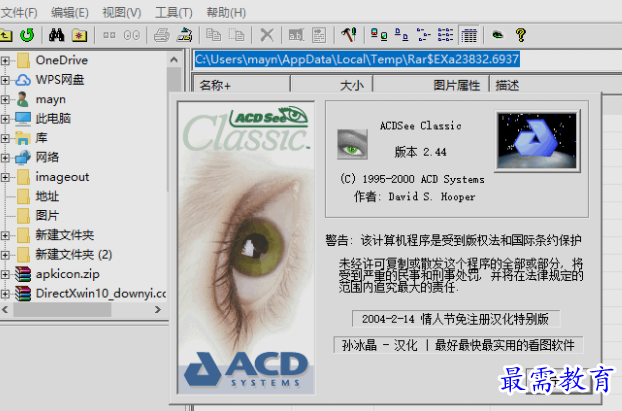Expand the imageout folder node
Screen dimensions: 622x411
tap(5, 177)
